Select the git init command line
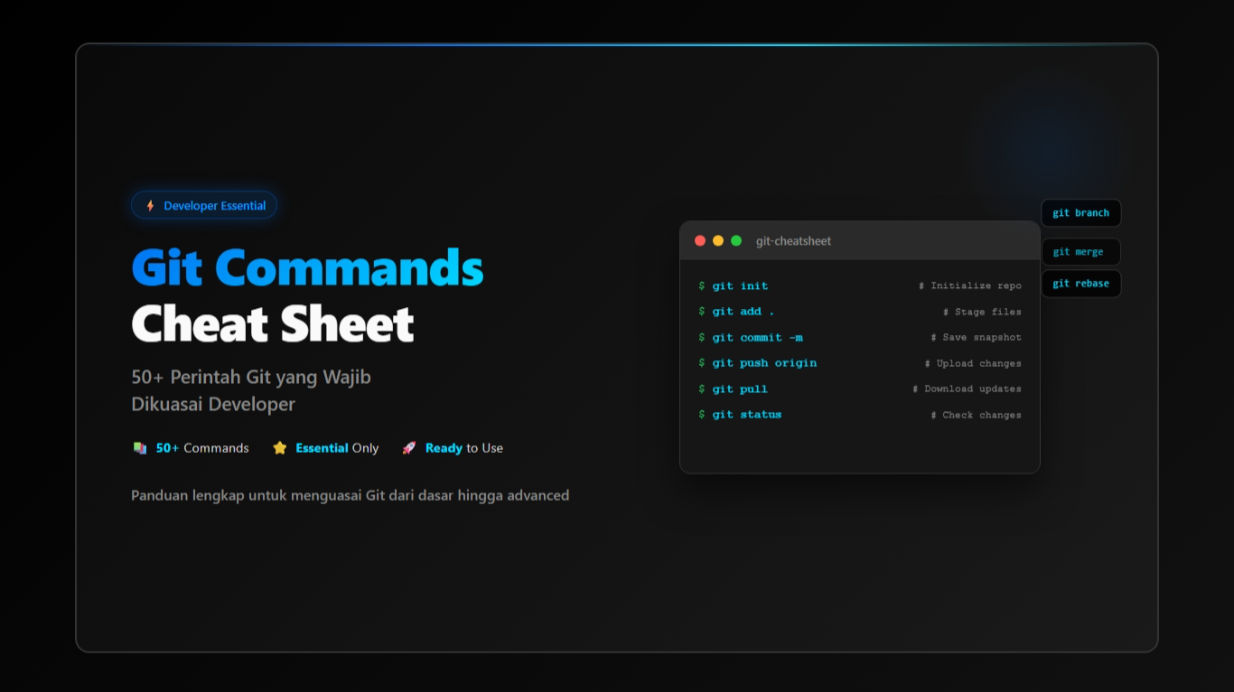This screenshot has height=692, width=1234. point(738,285)
